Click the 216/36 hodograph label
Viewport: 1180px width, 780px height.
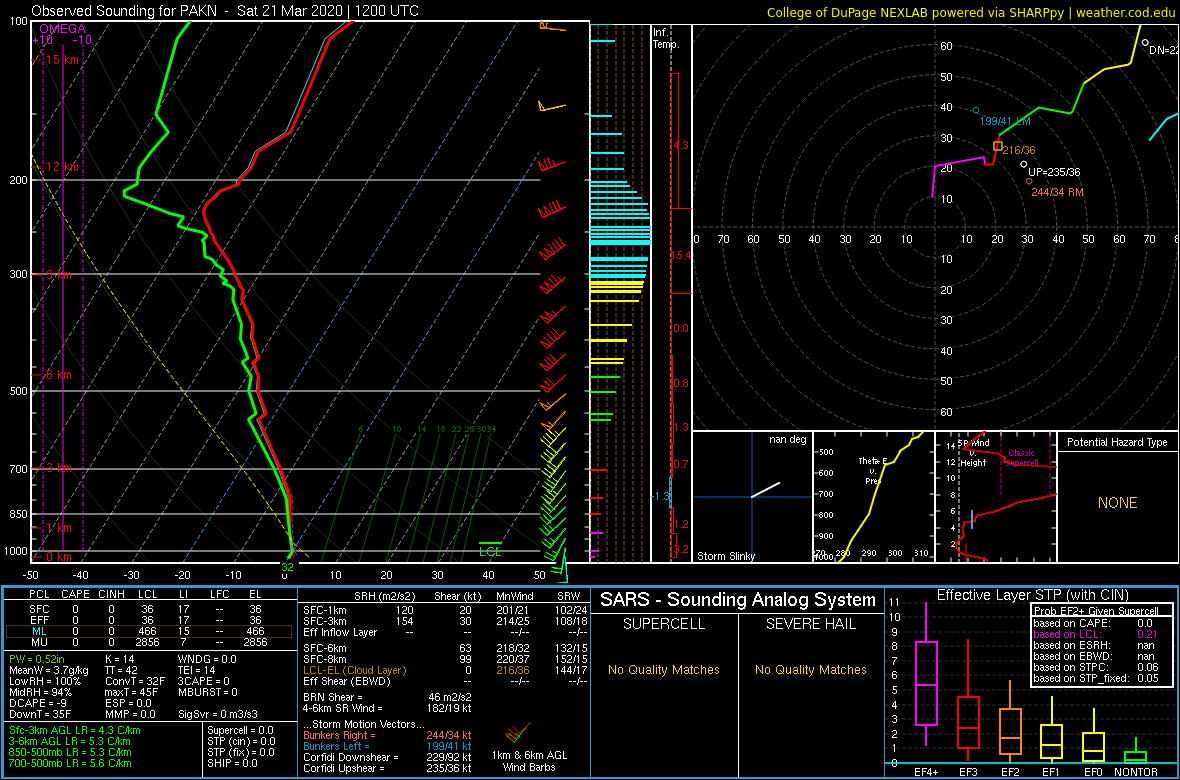click(x=1020, y=151)
